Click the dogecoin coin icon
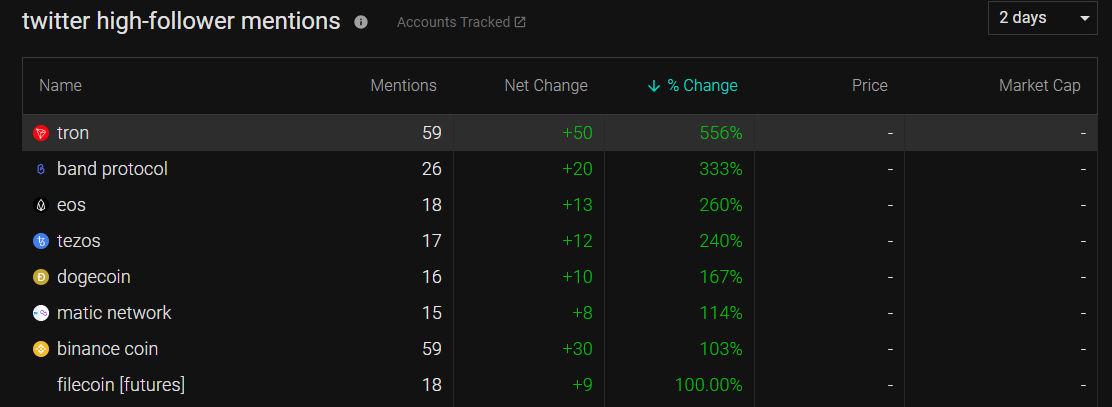1112x407 pixels. point(40,277)
